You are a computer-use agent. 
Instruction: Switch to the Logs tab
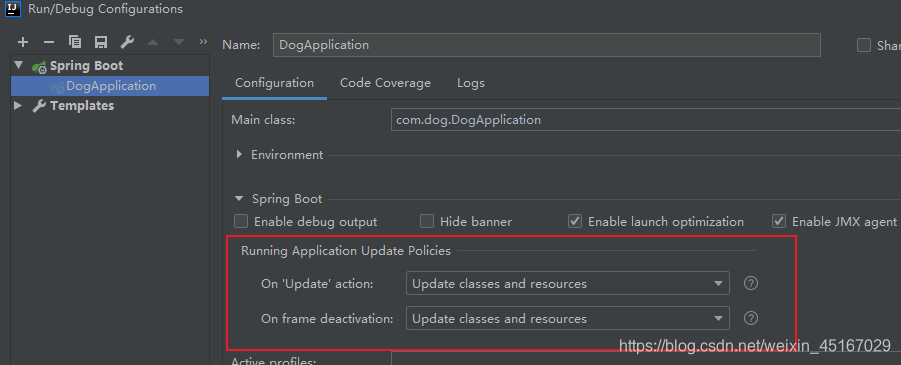[471, 83]
